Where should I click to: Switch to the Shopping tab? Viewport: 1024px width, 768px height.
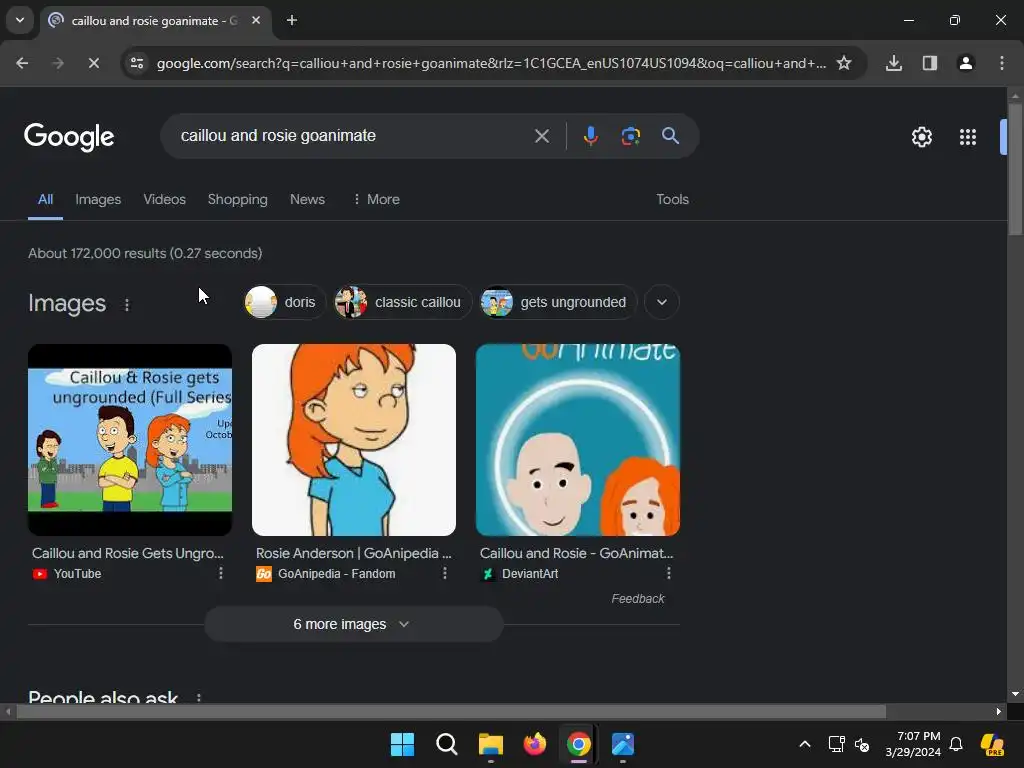tap(238, 199)
